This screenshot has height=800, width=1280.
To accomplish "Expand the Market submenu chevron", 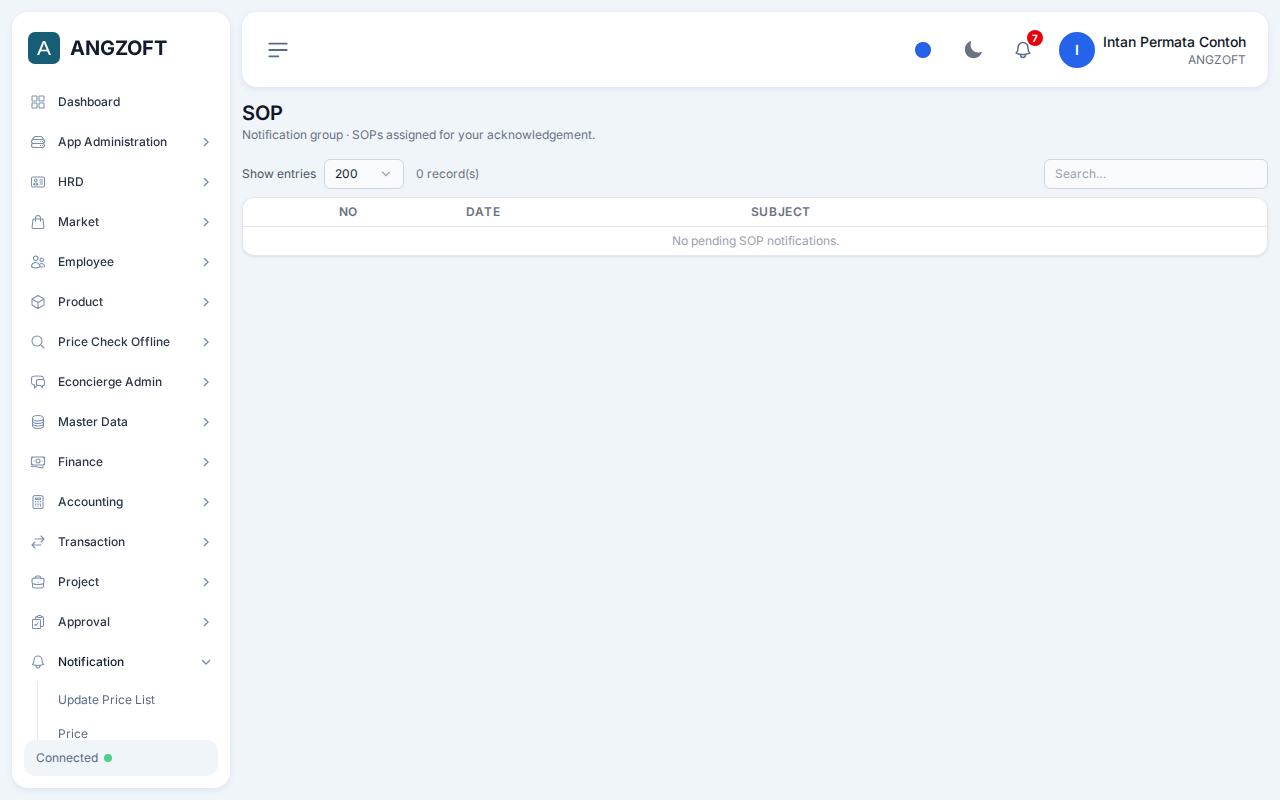I will tap(206, 222).
